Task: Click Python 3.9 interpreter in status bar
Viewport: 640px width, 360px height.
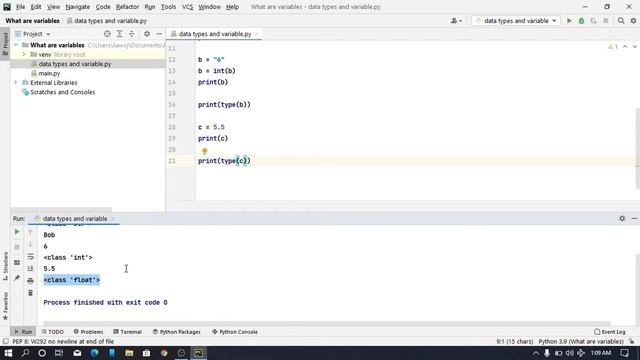Action: tap(581, 341)
